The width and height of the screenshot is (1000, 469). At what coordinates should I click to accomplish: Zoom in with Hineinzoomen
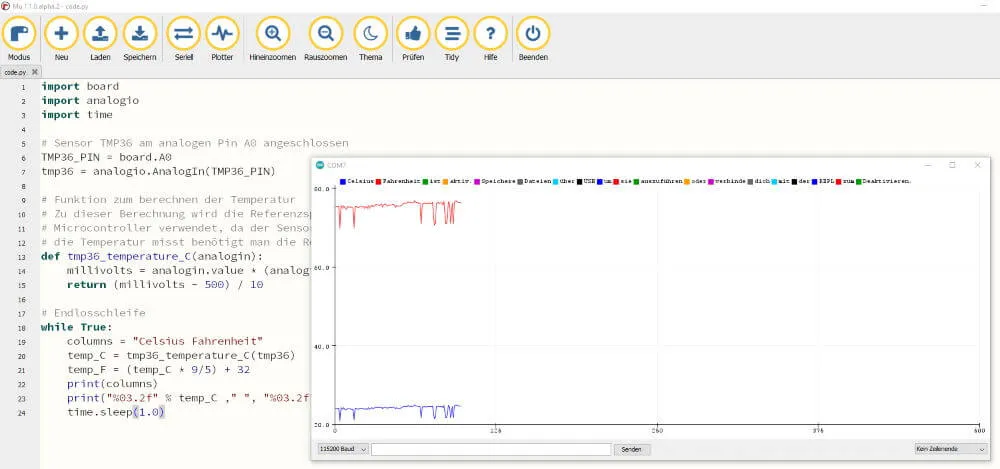click(x=272, y=33)
